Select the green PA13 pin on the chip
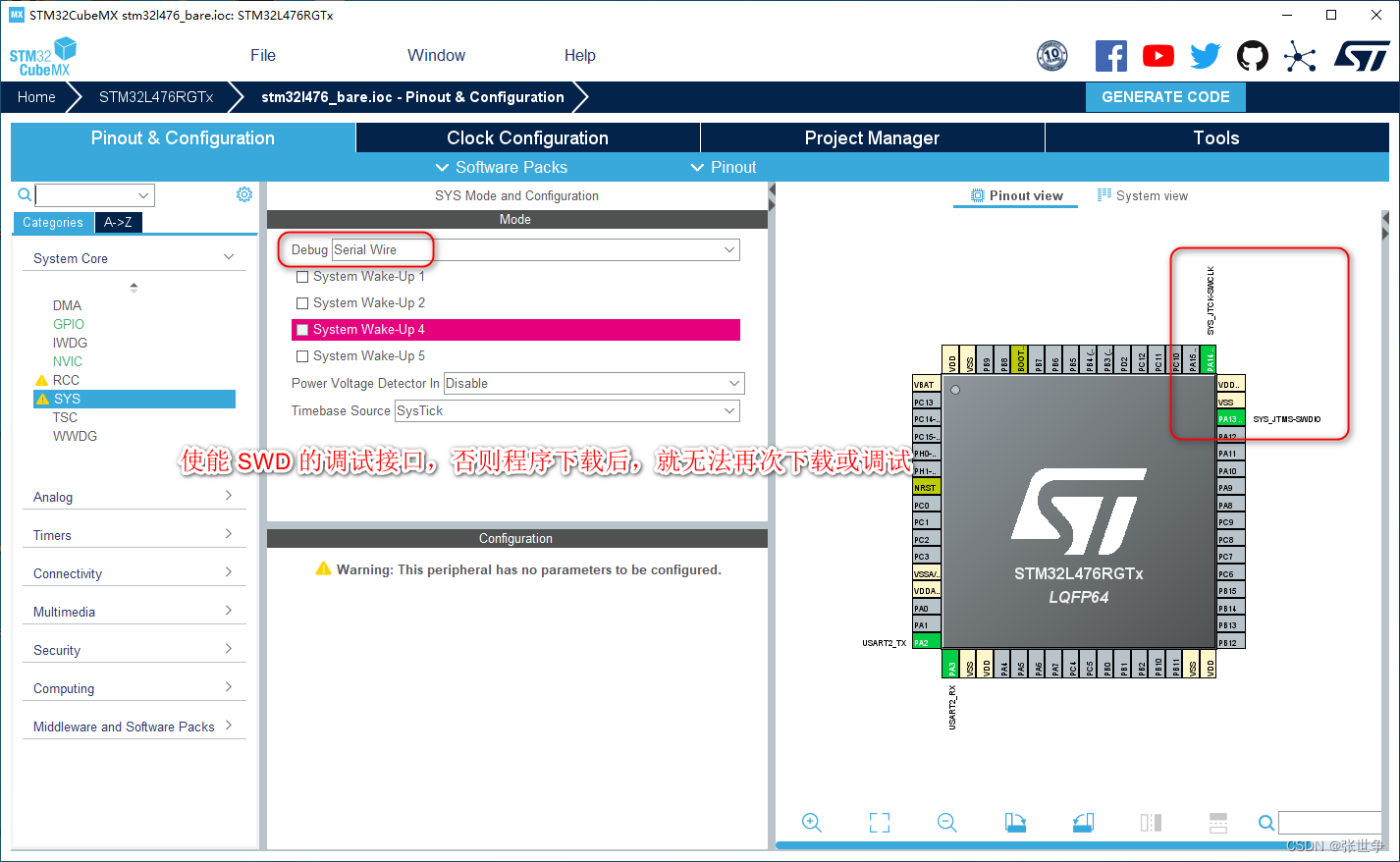Screen dimensions: 1400x862 [x=1231, y=419]
